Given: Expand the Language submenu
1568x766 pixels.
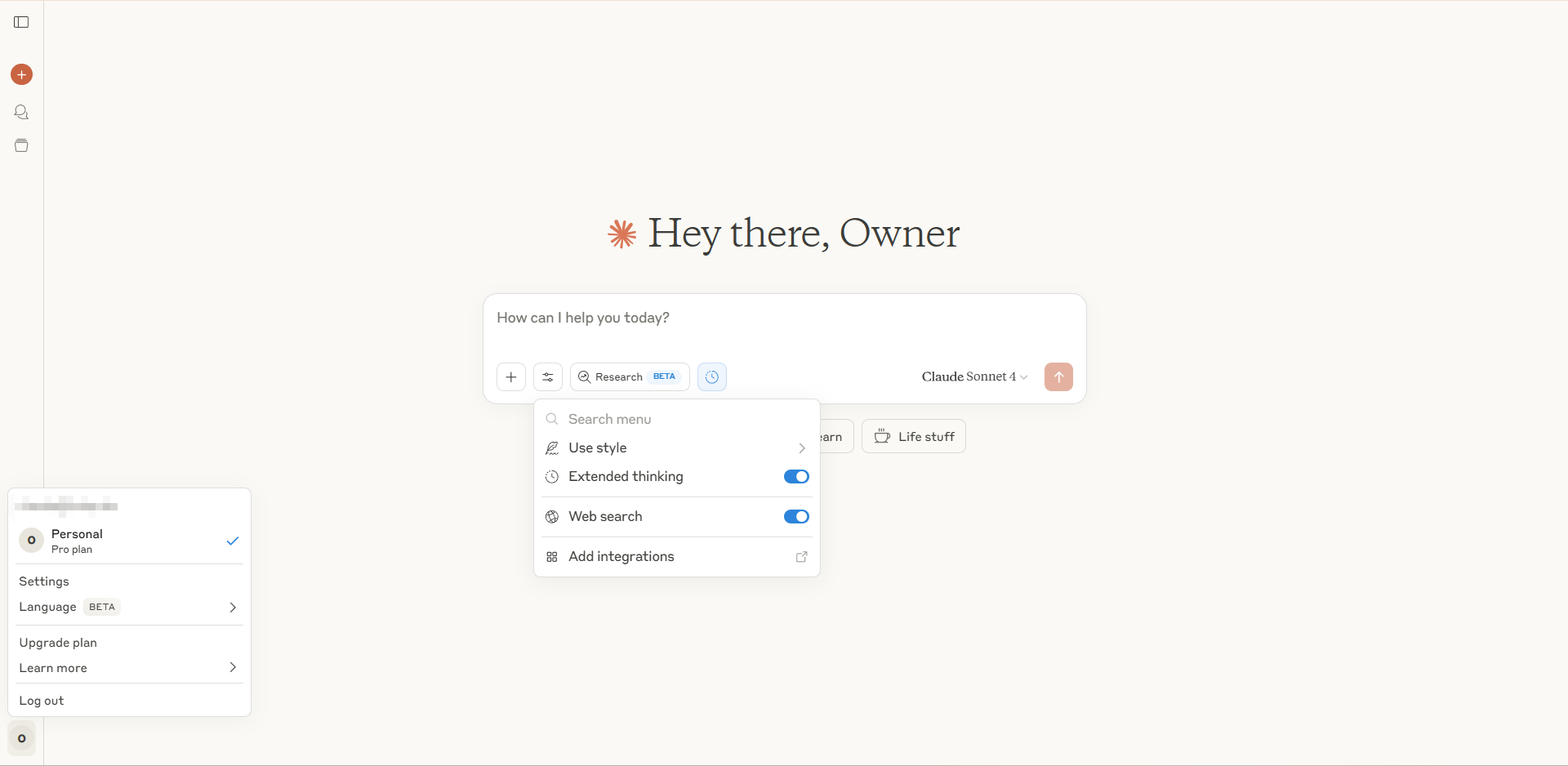Looking at the screenshot, I should (129, 607).
